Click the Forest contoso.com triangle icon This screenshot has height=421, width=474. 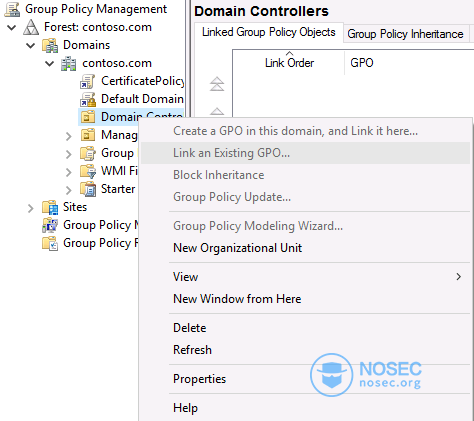[31, 27]
